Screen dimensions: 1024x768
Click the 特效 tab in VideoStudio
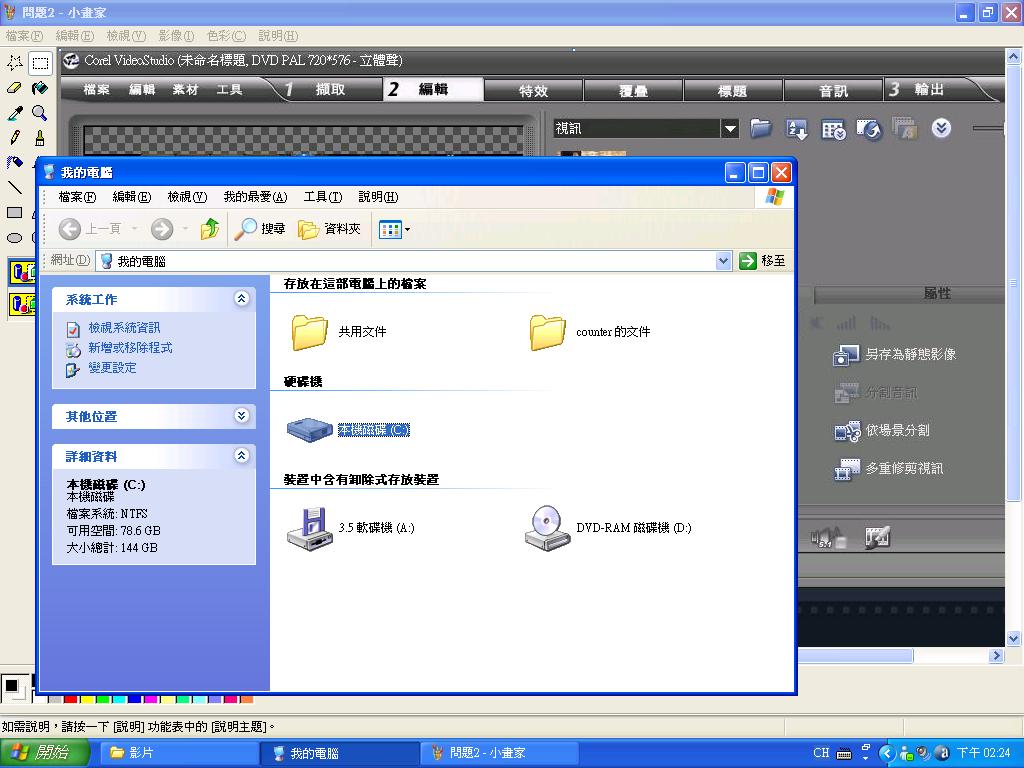(x=533, y=91)
